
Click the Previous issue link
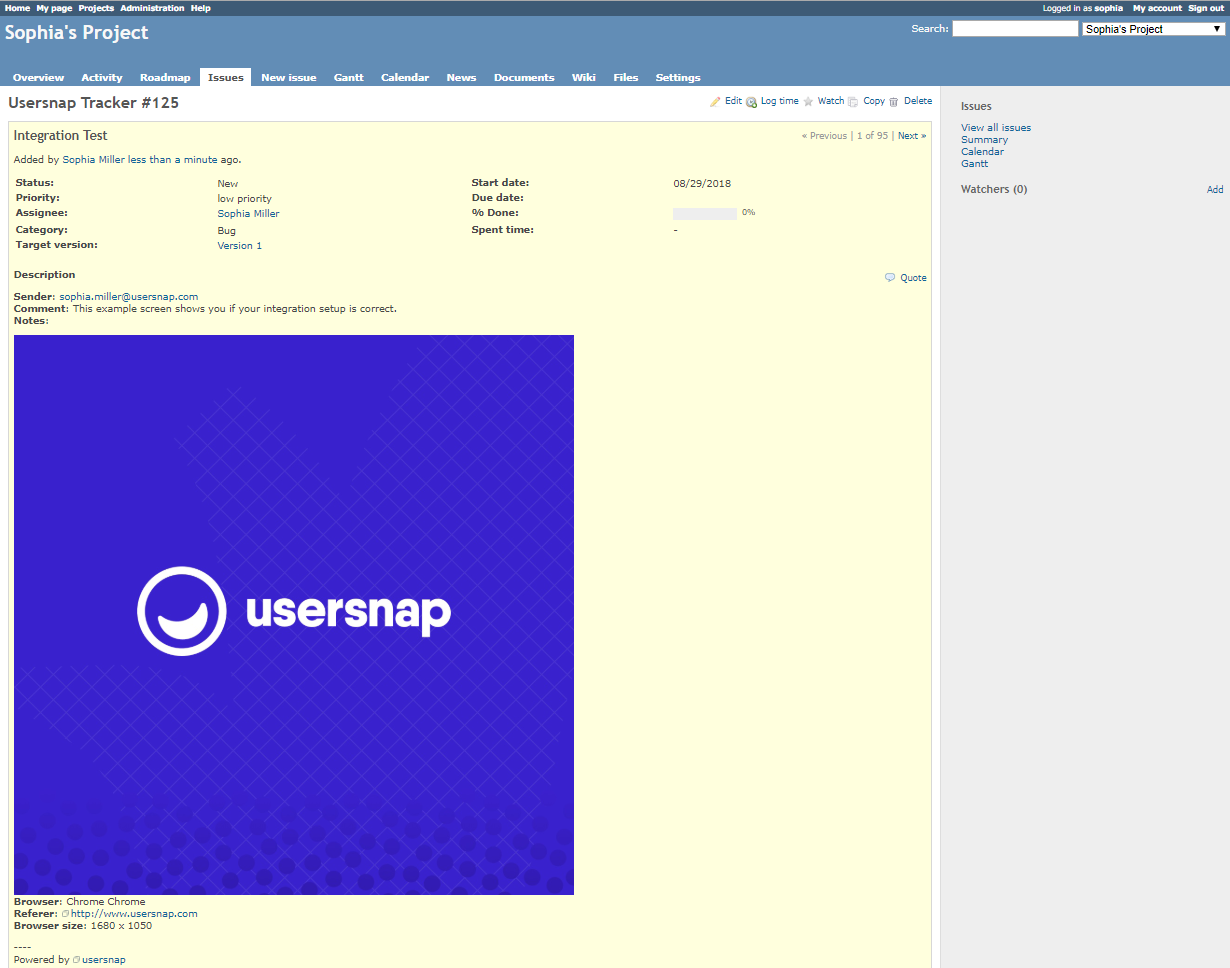(x=824, y=136)
